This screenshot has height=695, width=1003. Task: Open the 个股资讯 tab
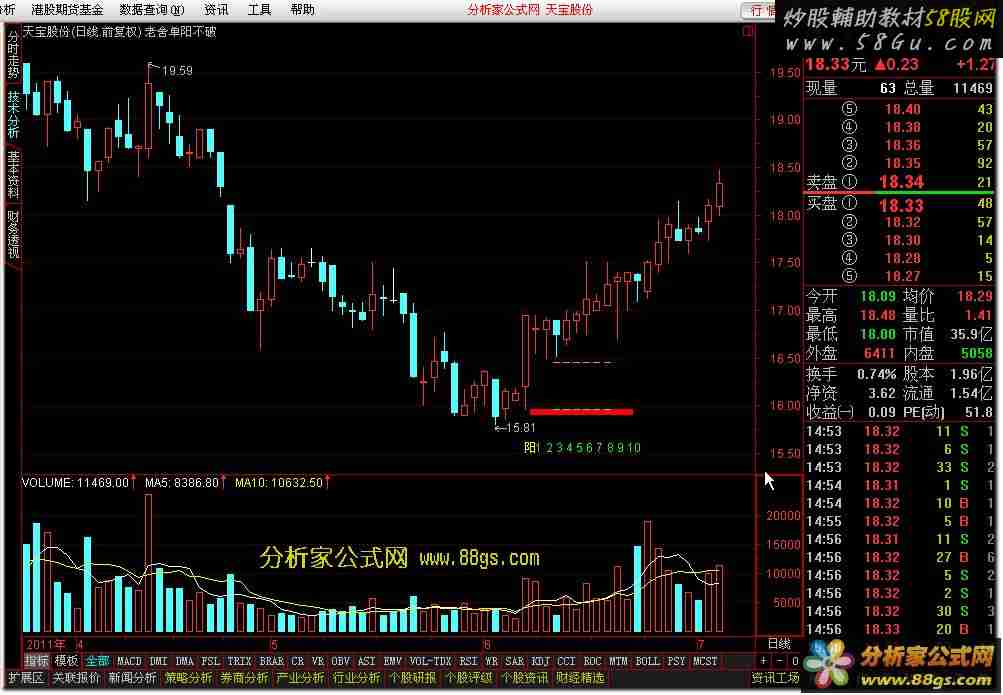pyautogui.click(x=525, y=678)
